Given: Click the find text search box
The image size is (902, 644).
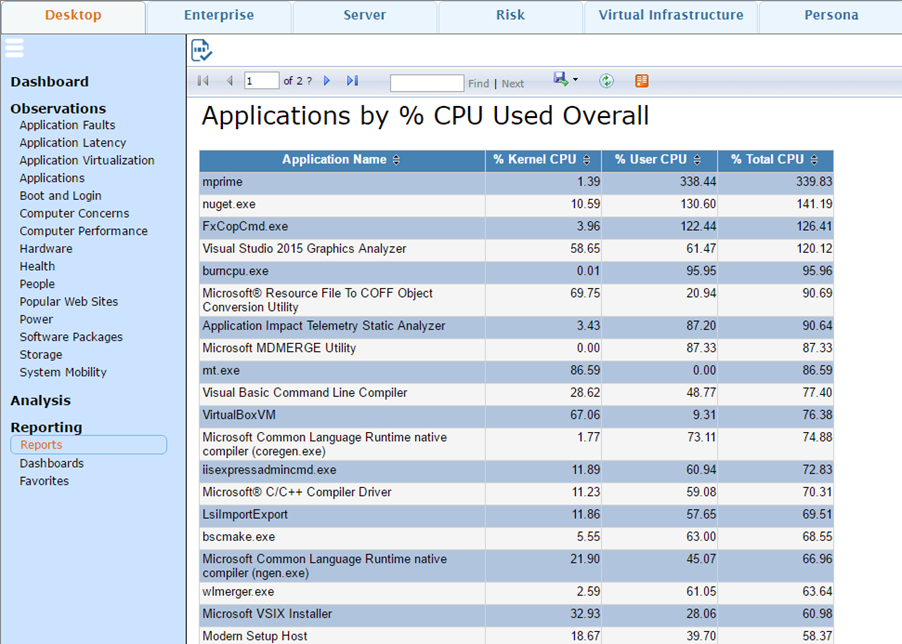Looking at the screenshot, I should pos(427,83).
